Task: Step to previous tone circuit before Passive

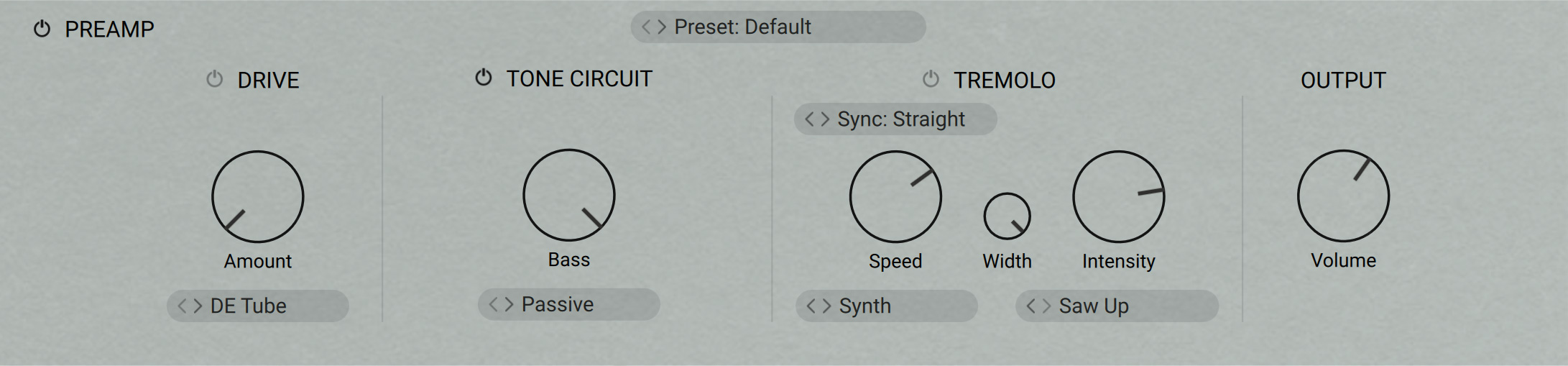Action: (x=494, y=305)
